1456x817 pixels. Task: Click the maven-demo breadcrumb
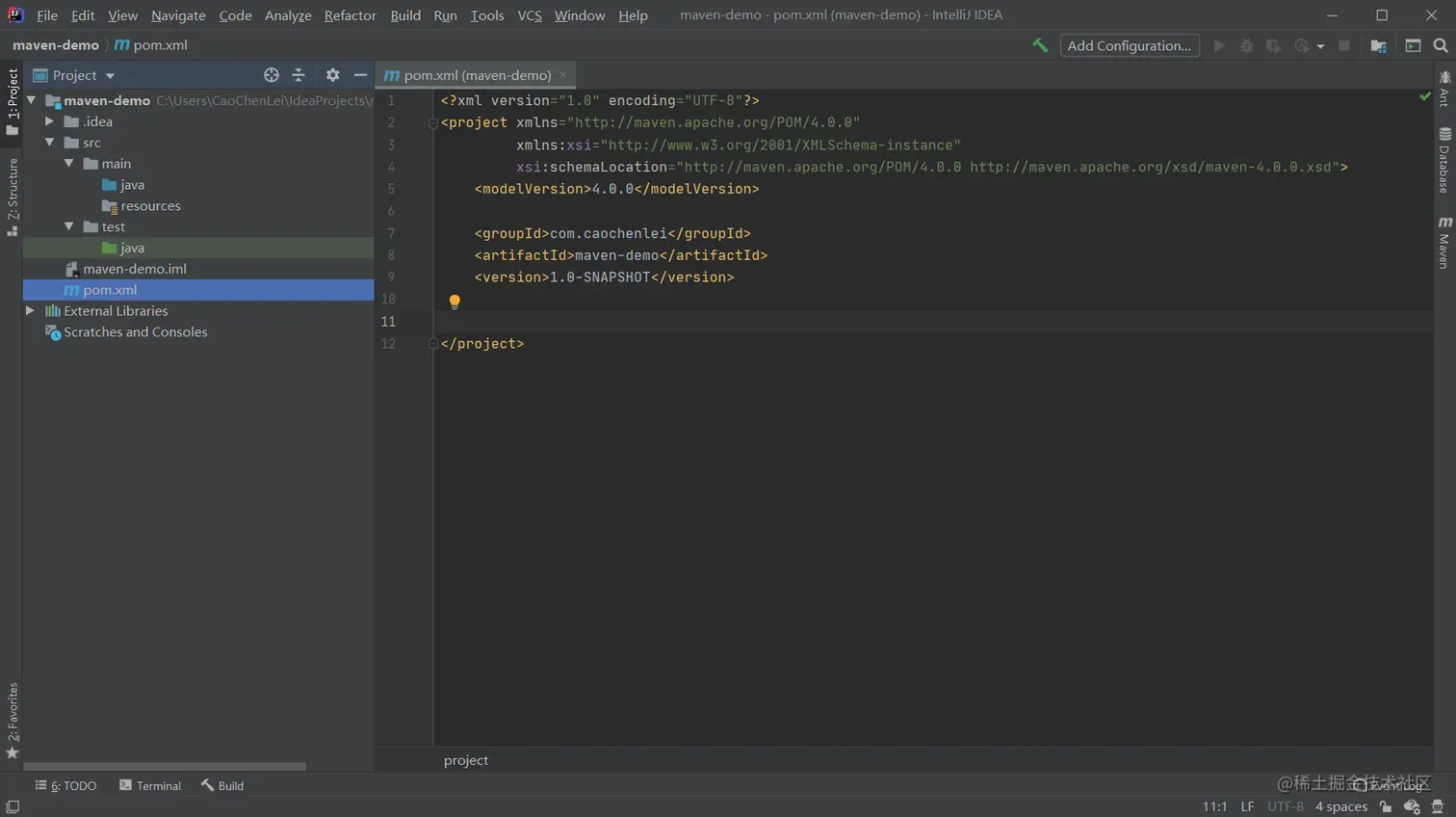55,45
